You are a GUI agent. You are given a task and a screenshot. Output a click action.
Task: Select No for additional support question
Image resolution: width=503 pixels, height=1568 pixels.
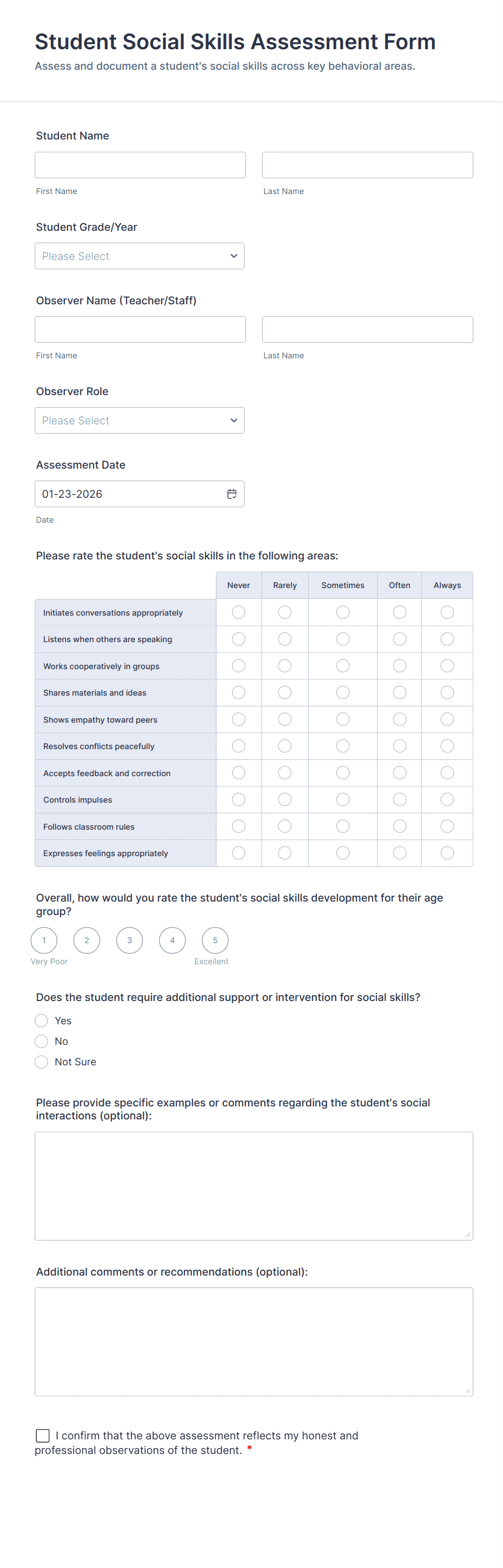41,1041
